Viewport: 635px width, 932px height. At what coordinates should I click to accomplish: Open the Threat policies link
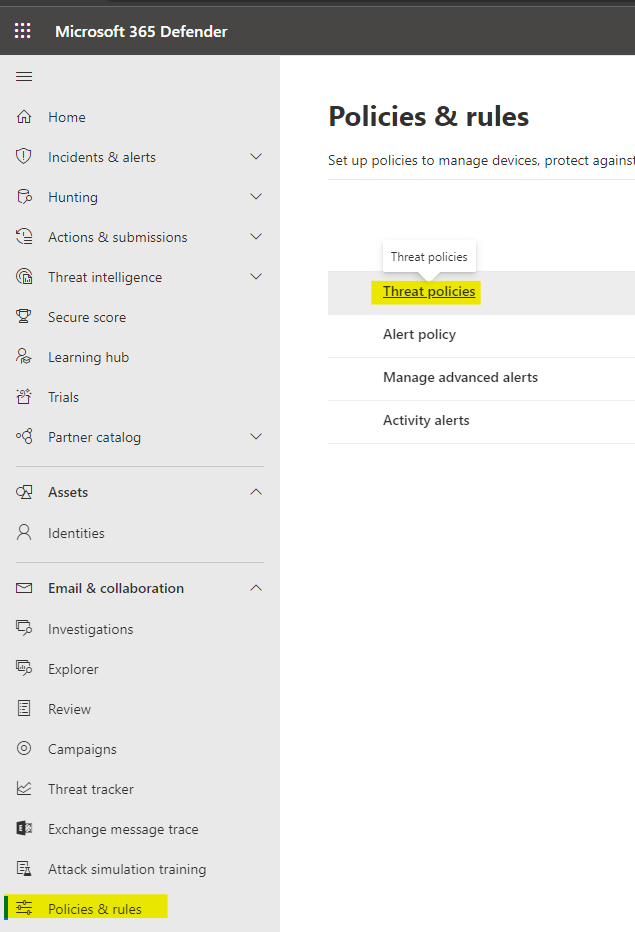point(429,291)
